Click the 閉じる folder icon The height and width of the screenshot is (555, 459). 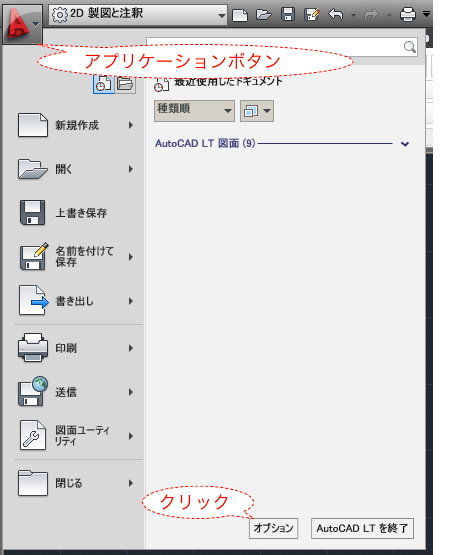tap(33, 483)
